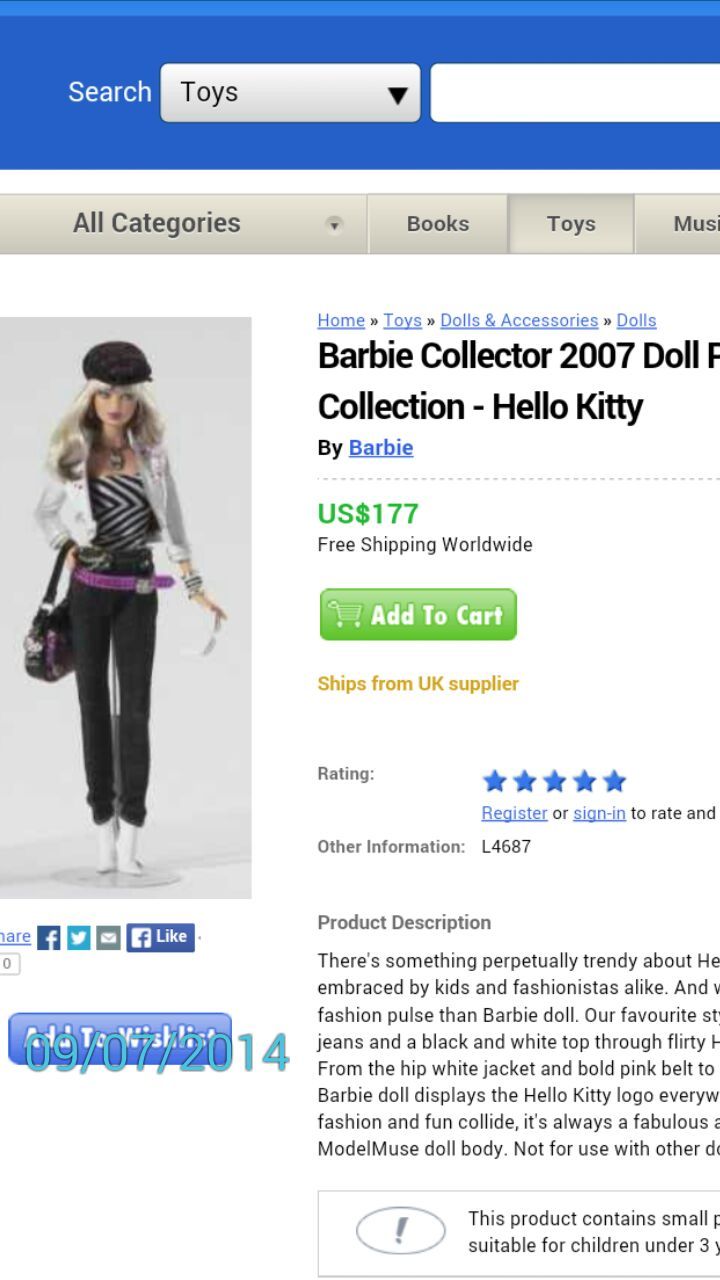
Task: Click the five-star rating
Action: point(554,781)
